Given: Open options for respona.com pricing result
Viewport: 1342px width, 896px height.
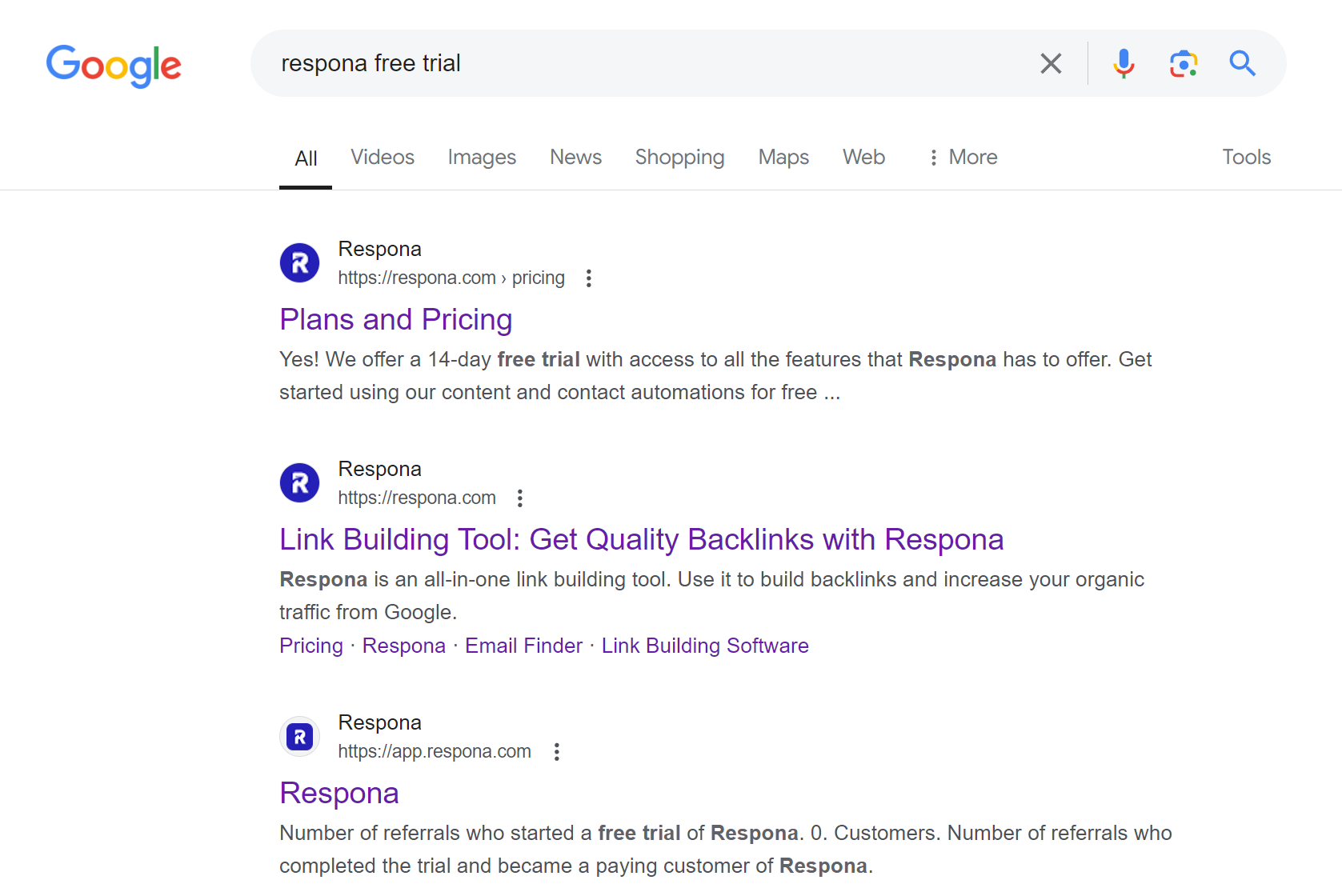Looking at the screenshot, I should (x=589, y=278).
